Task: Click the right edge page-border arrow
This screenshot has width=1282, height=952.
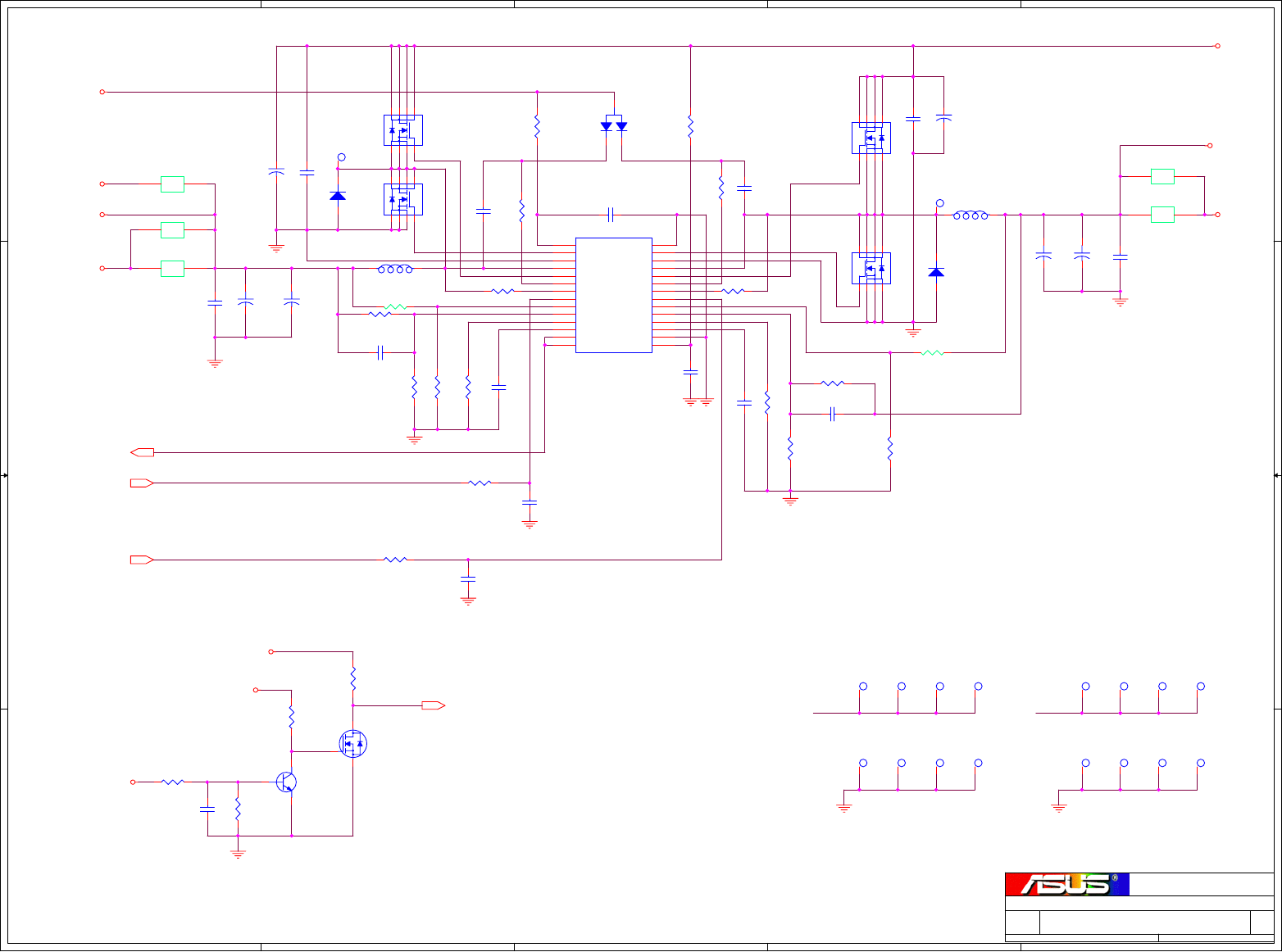Action: coord(1277,475)
